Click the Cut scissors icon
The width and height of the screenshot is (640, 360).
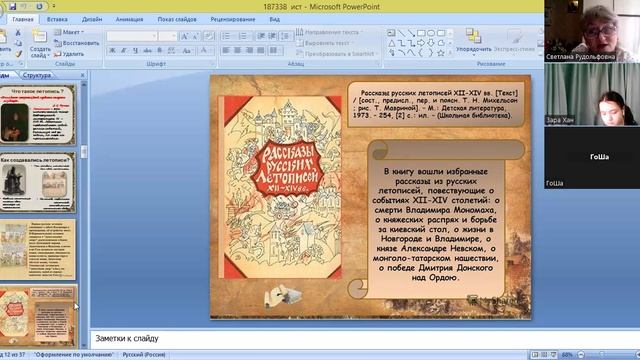[x=18, y=33]
